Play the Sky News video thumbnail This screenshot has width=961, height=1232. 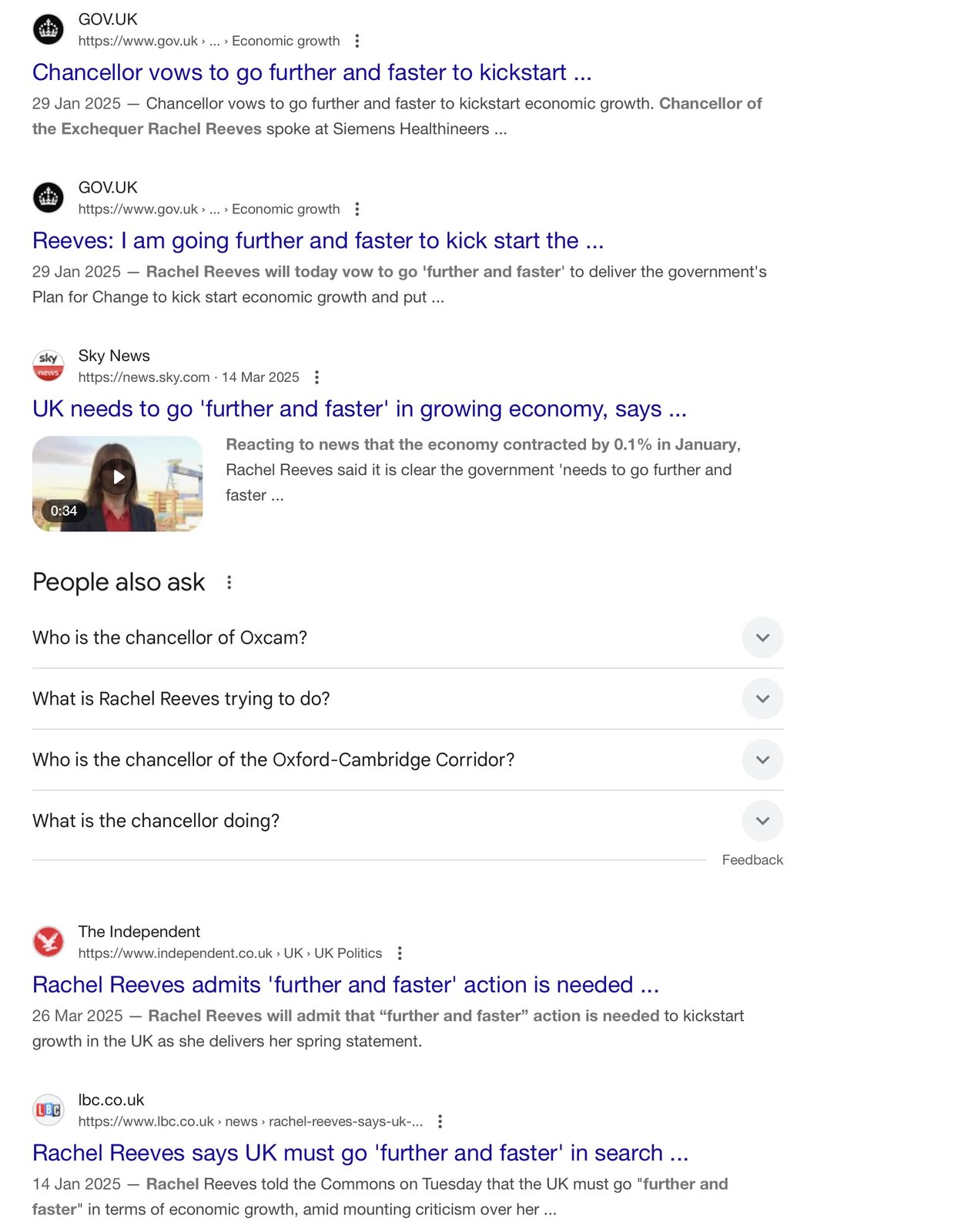pyautogui.click(x=118, y=477)
